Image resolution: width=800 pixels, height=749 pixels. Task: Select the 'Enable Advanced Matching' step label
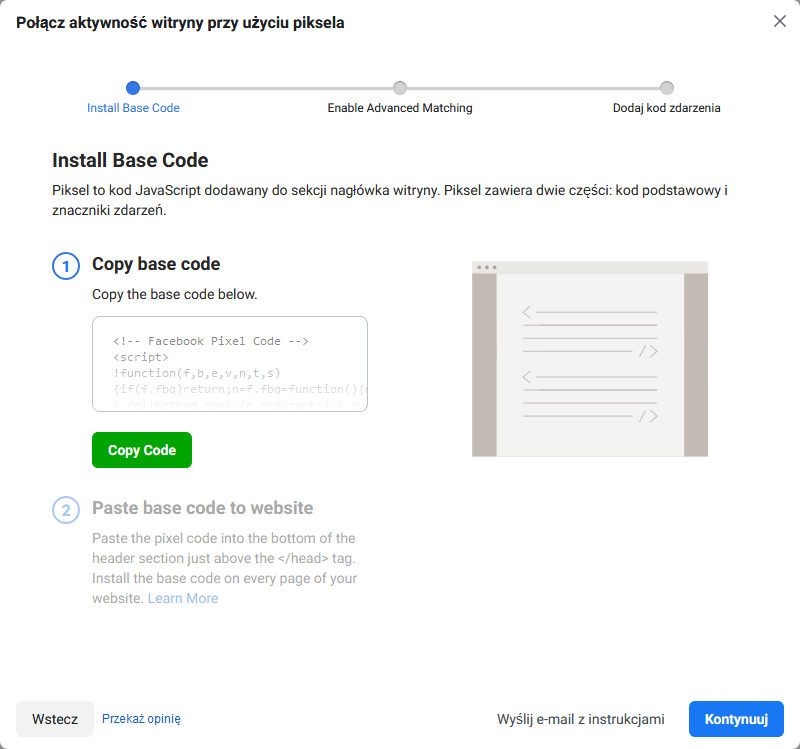(400, 108)
